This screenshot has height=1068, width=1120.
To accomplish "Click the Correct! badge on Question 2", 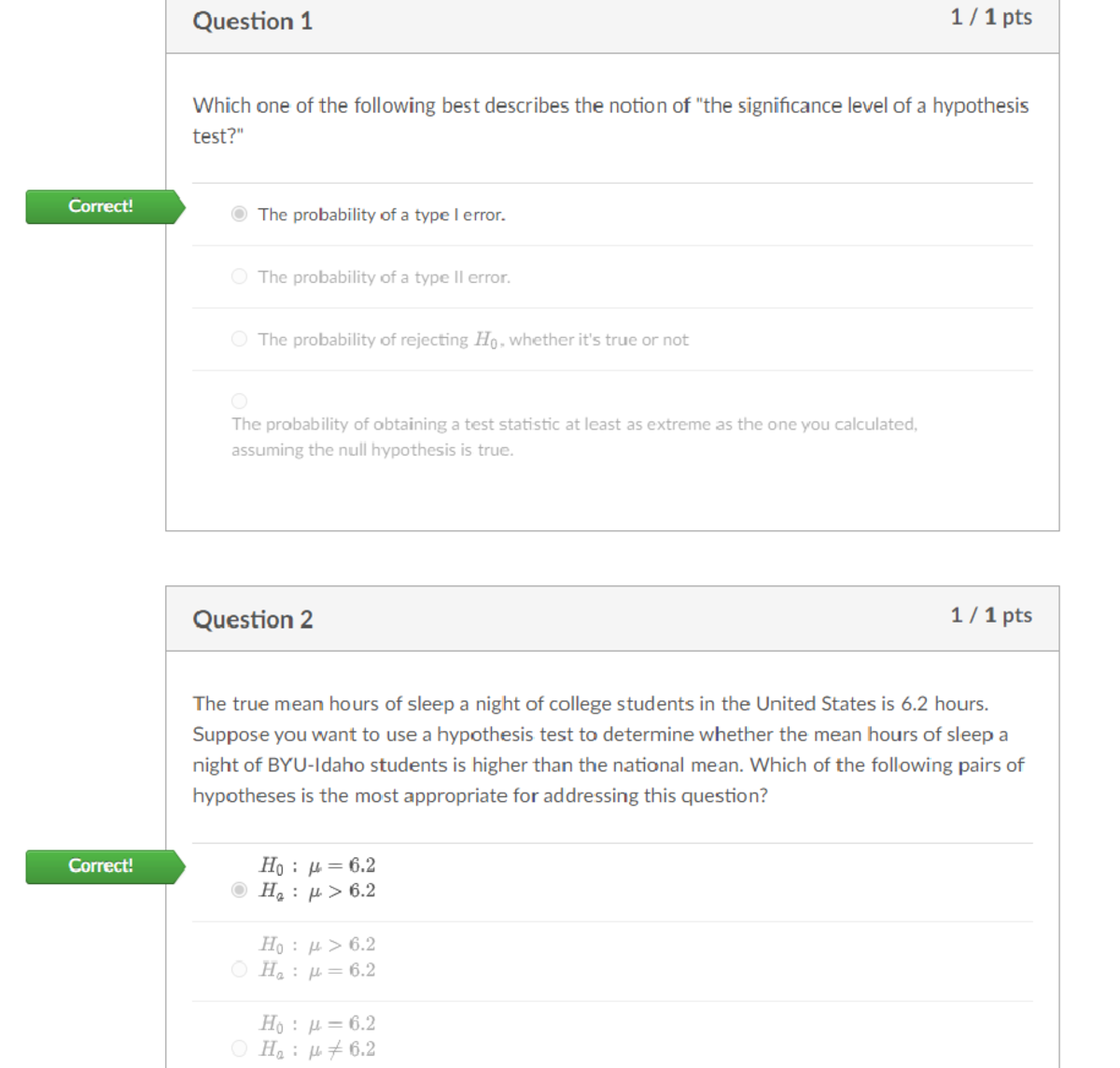I will tap(100, 865).
